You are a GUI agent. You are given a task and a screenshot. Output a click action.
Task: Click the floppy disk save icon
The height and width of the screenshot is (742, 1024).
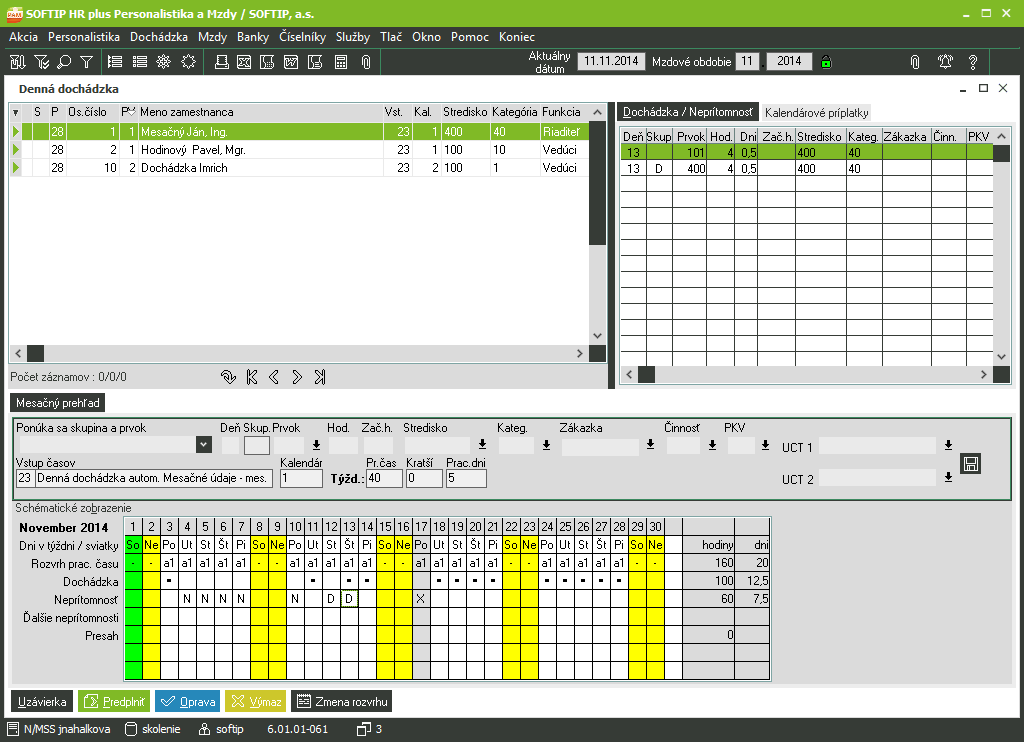pos(969,463)
